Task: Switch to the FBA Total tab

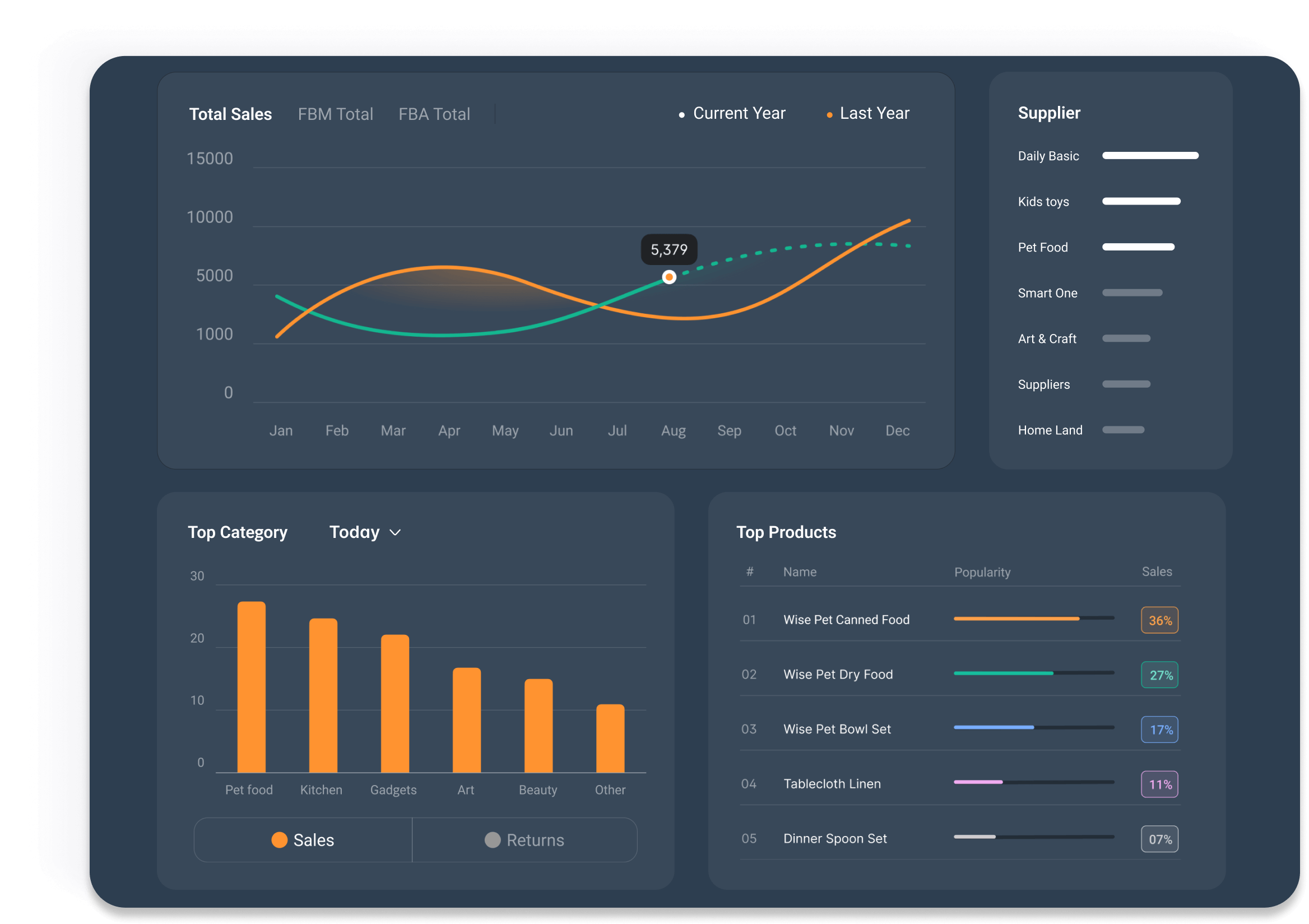Action: pyautogui.click(x=434, y=114)
